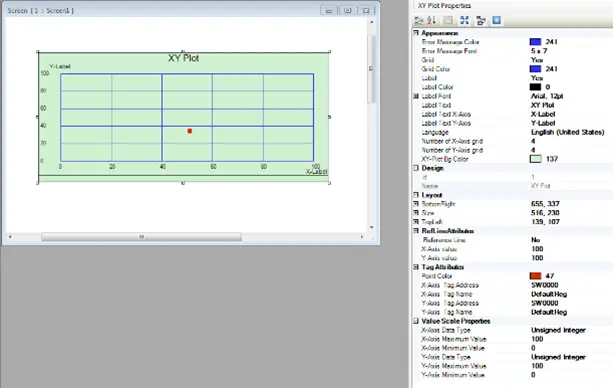Viewport: 613px width, 388px height.
Task: Select the TopLeft value 139, 107
Action: coord(545,221)
